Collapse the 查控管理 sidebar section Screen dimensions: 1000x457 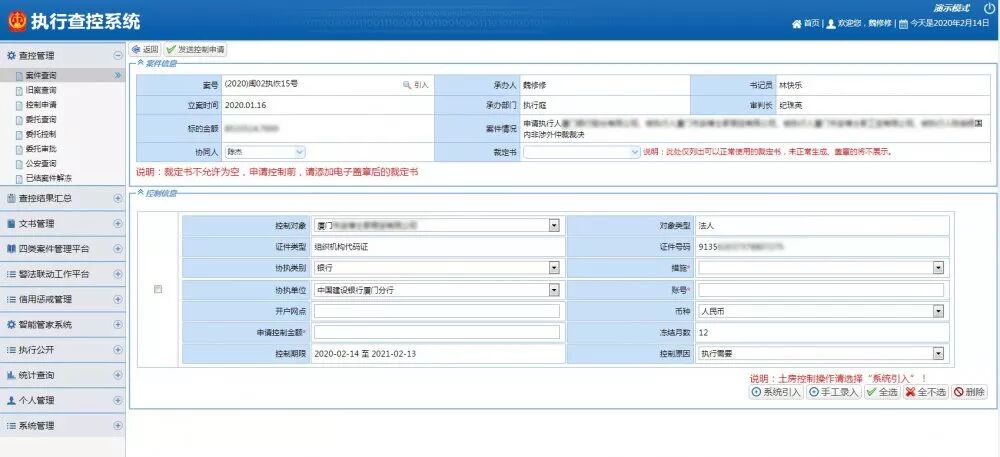click(x=117, y=56)
